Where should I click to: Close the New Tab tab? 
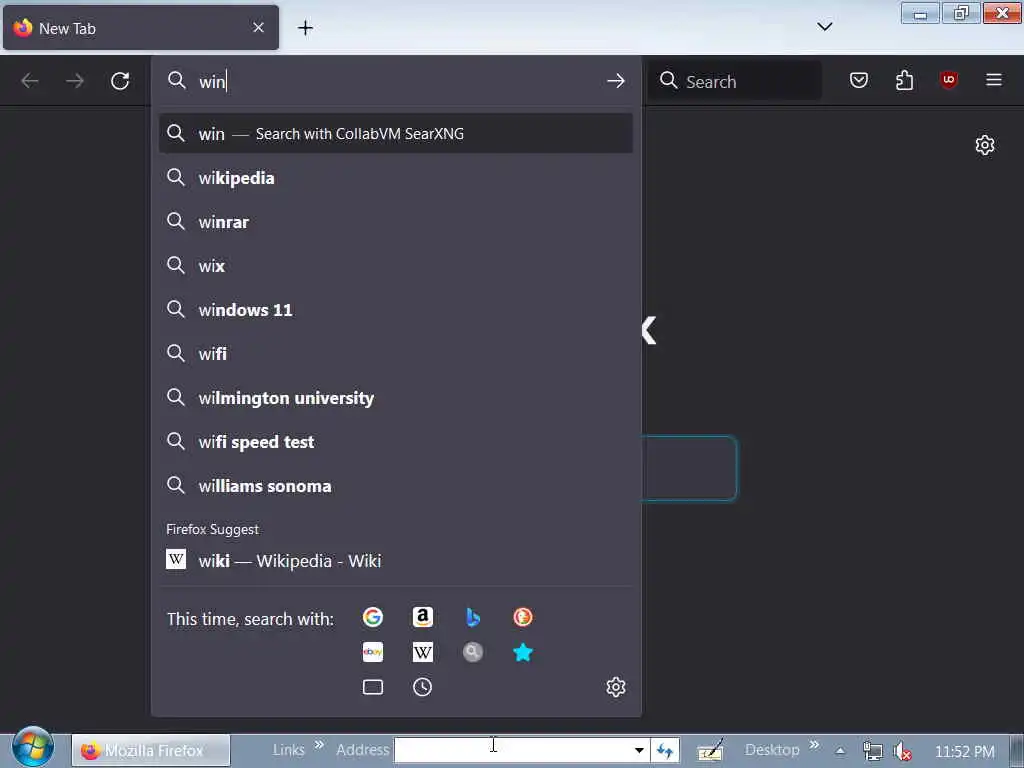[259, 27]
